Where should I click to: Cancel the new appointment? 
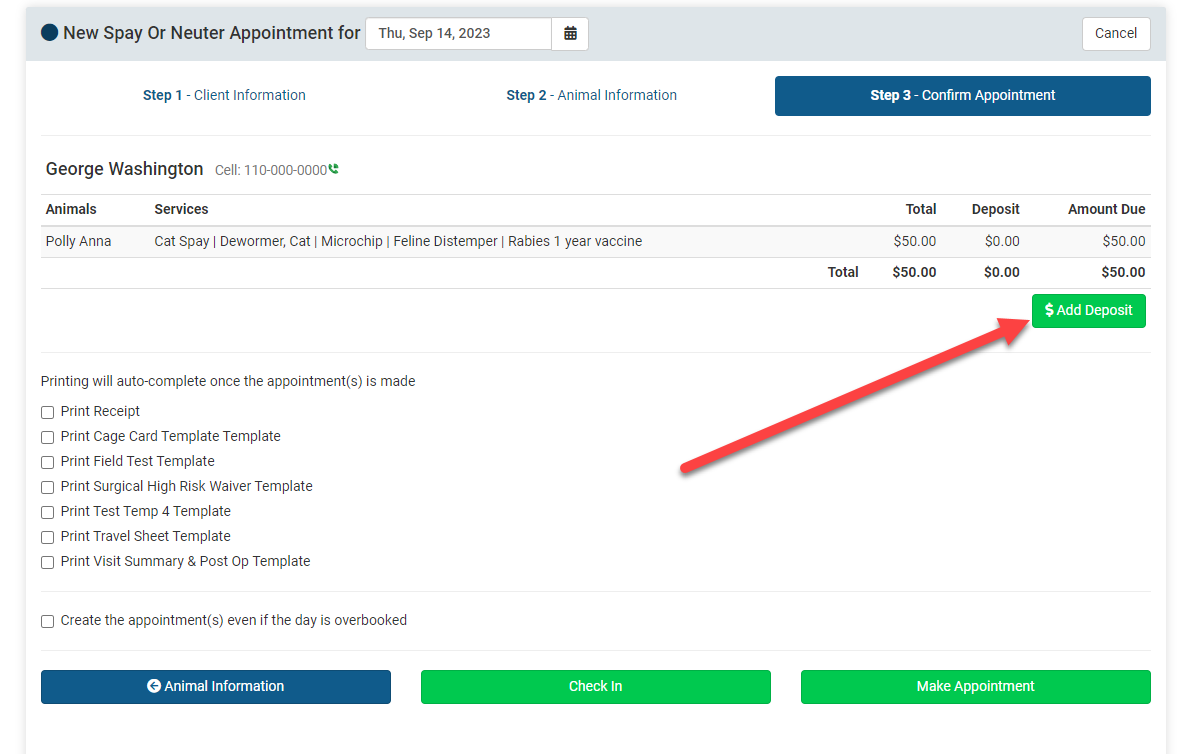[1115, 34]
